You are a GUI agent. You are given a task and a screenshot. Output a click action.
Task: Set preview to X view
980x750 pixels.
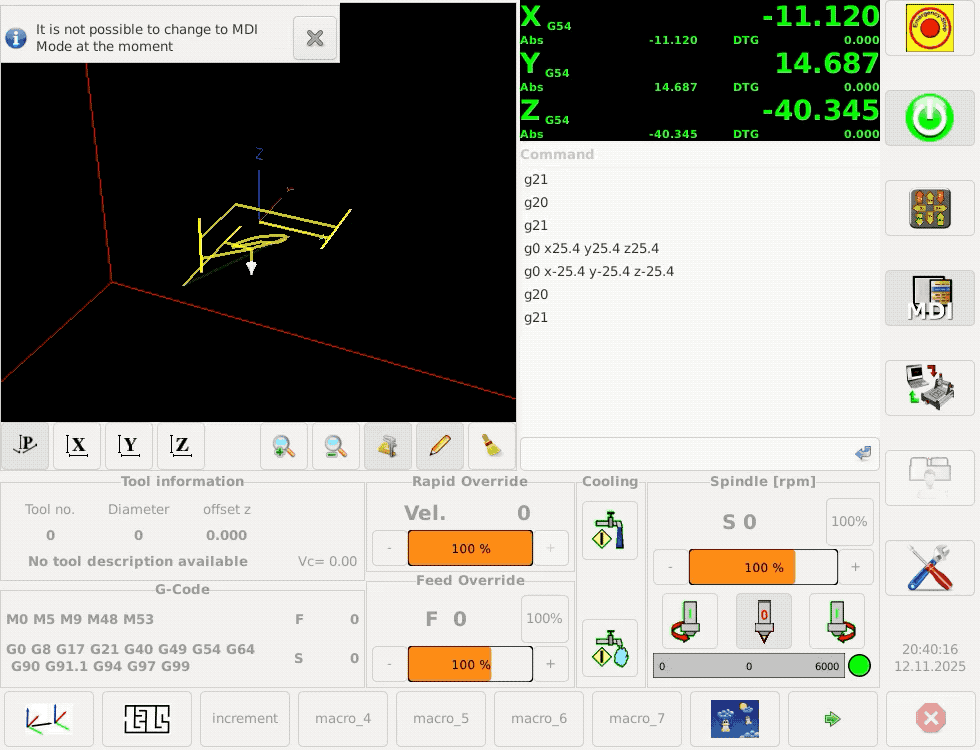click(77, 446)
